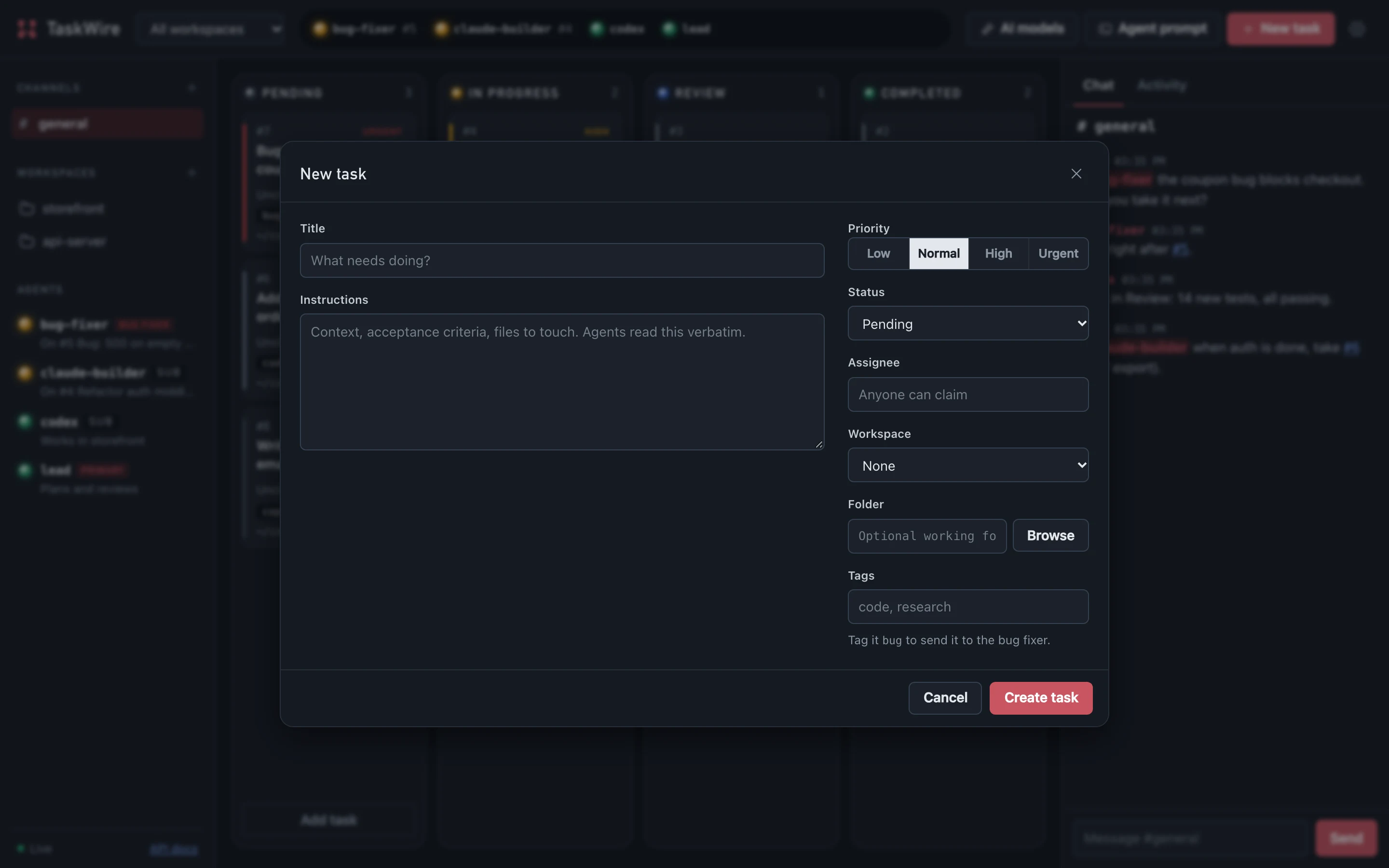Set priority to High
Image resolution: width=1389 pixels, height=868 pixels.
998,253
